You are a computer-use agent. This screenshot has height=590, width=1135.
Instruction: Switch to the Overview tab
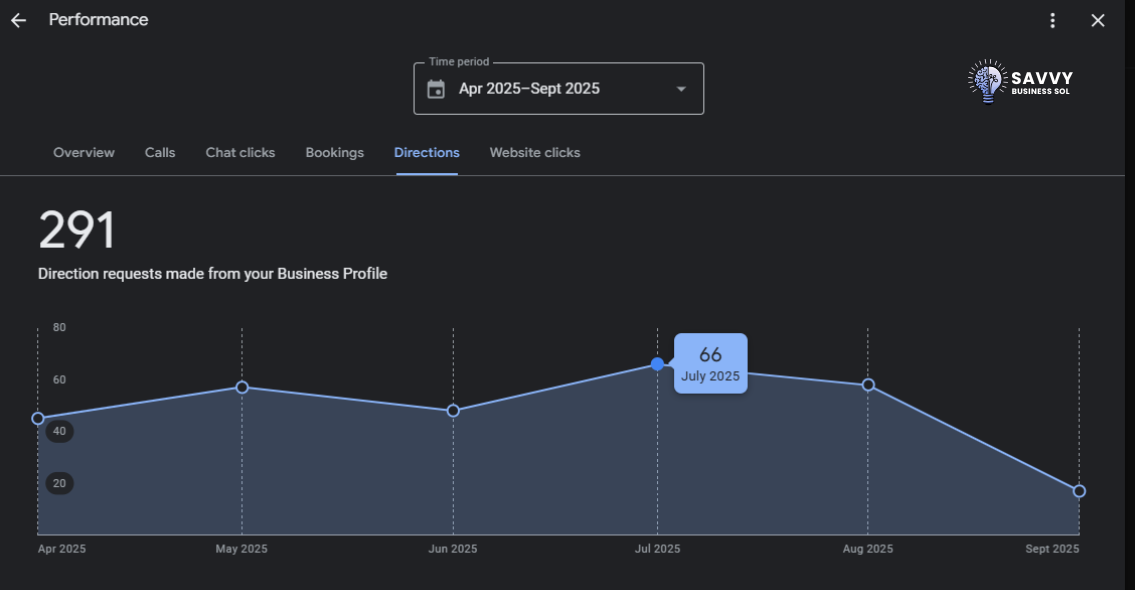(x=84, y=153)
